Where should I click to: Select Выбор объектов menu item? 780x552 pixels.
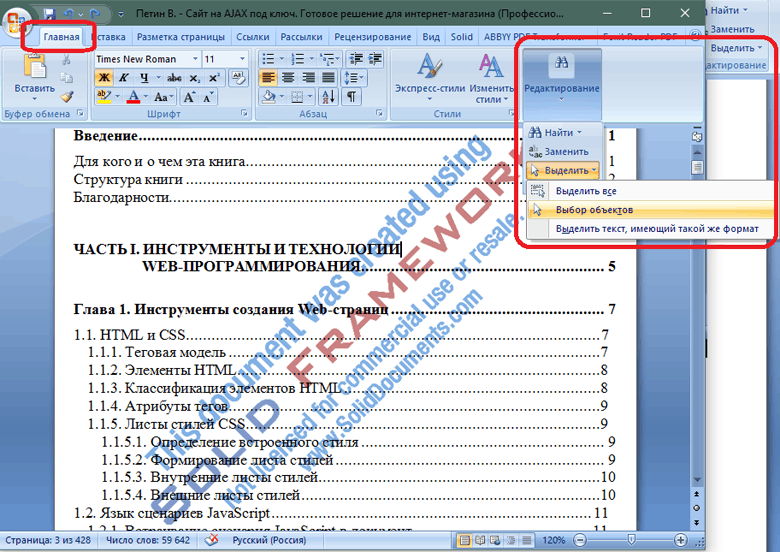pyautogui.click(x=650, y=210)
